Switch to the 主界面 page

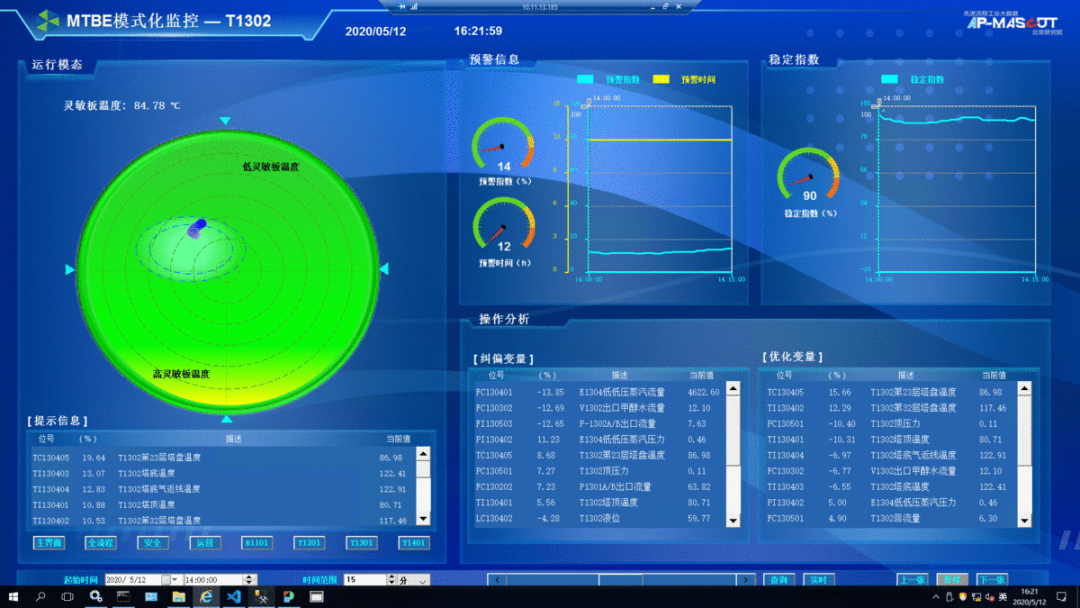49,543
